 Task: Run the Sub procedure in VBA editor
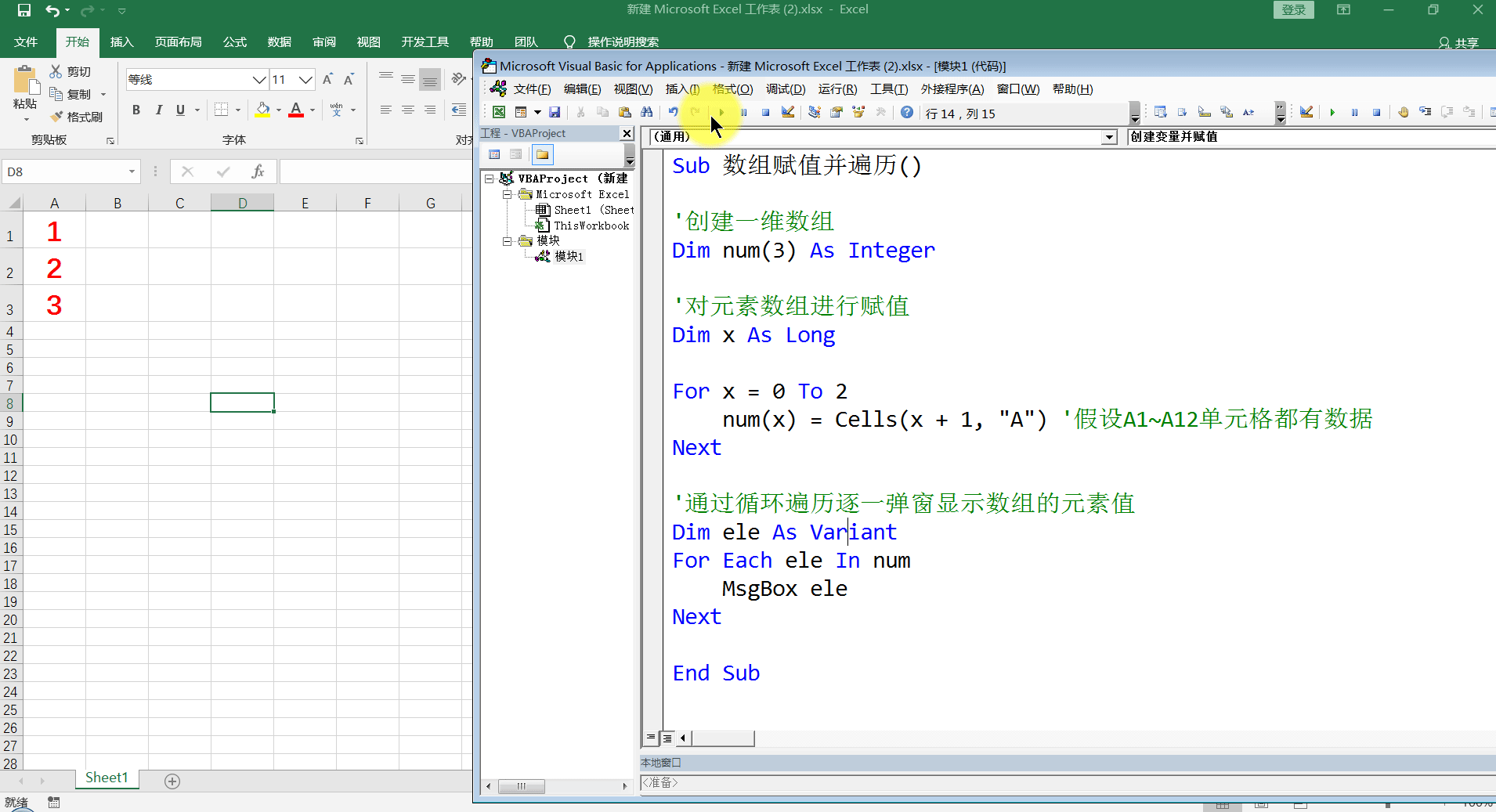[x=720, y=112]
